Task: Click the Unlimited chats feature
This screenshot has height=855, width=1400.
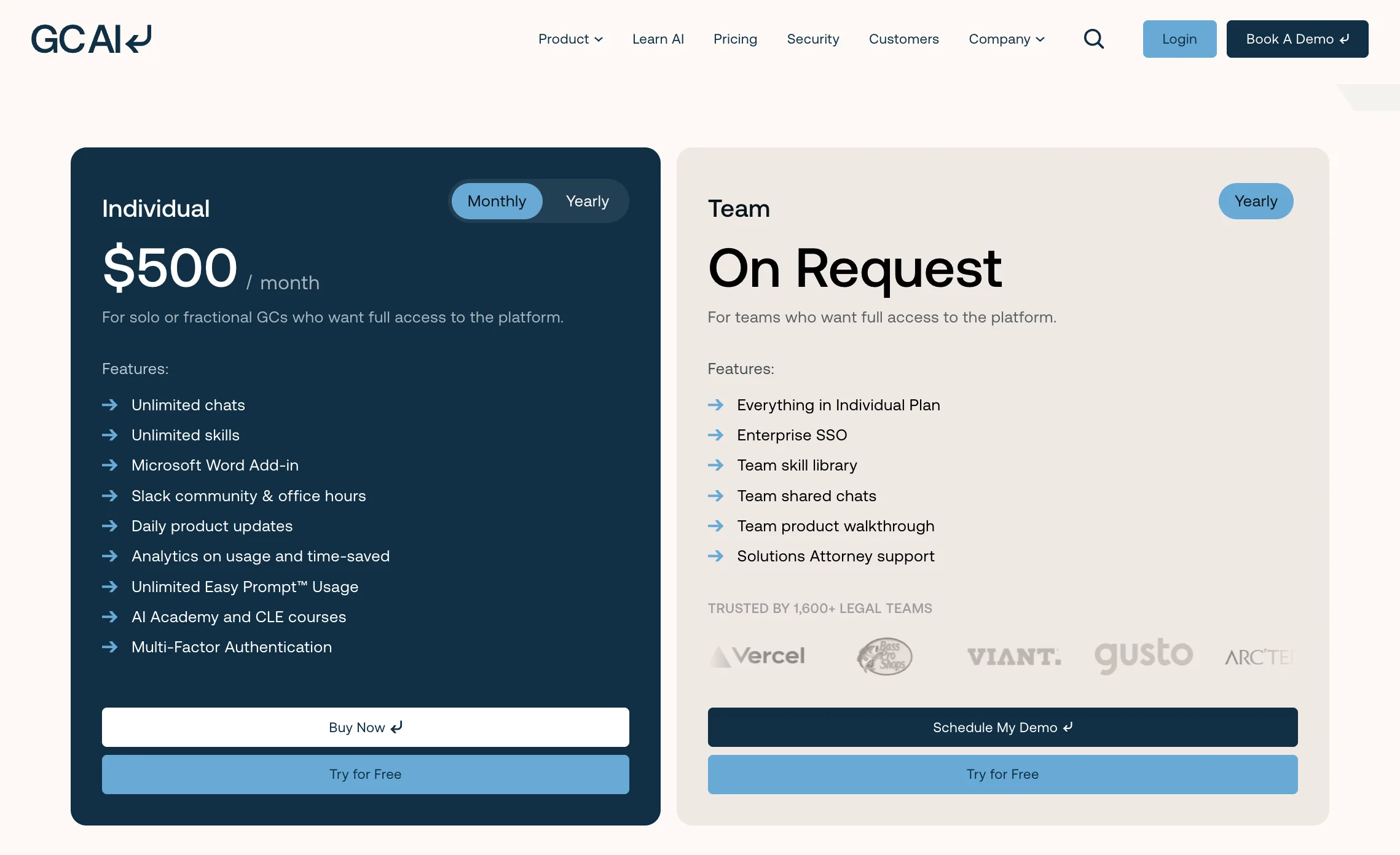Action: [188, 405]
